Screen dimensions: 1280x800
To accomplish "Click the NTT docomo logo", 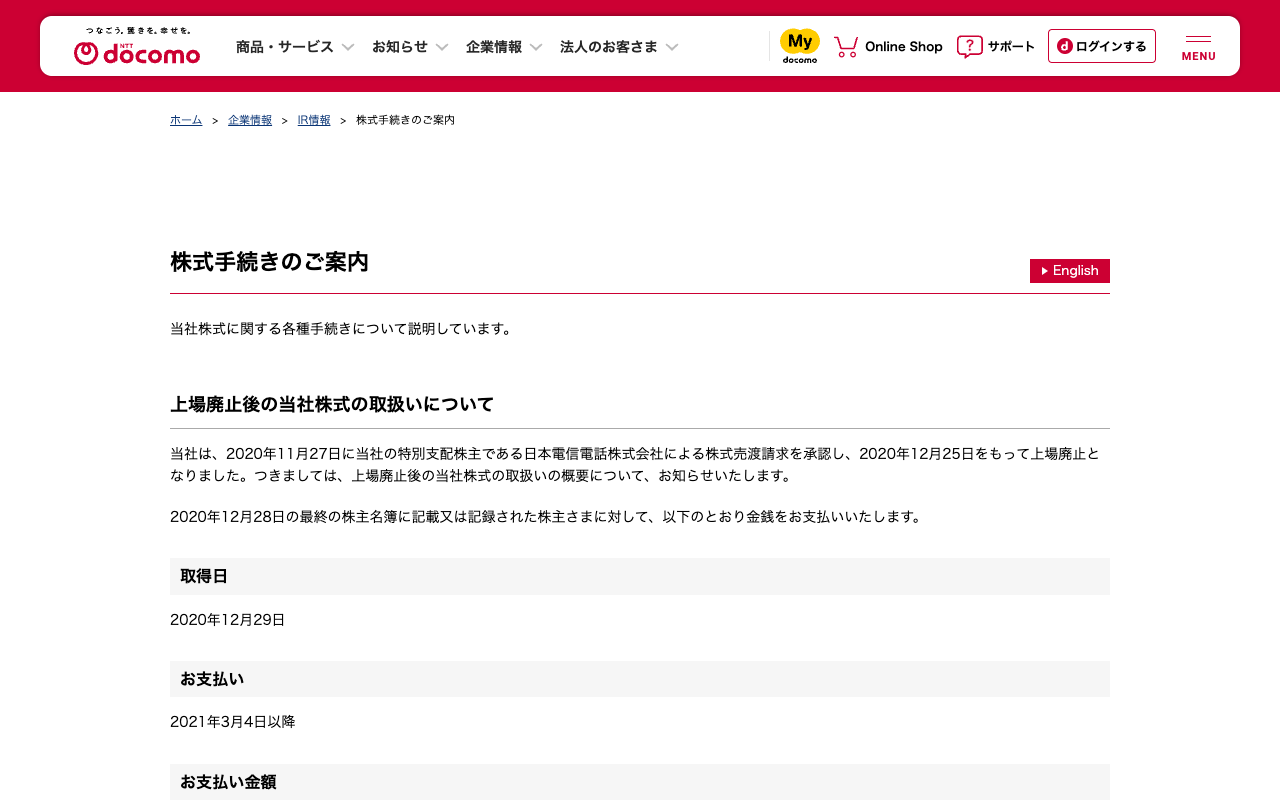I will click(x=137, y=46).
